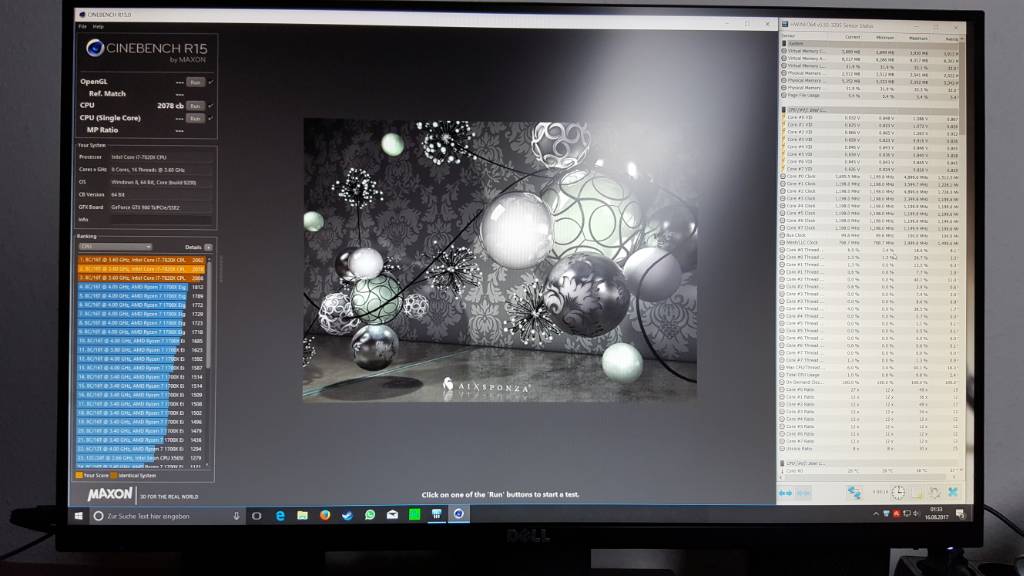Click the HWiNFO remote/network arrows icon
This screenshot has width=1024, height=576.
[x=854, y=493]
